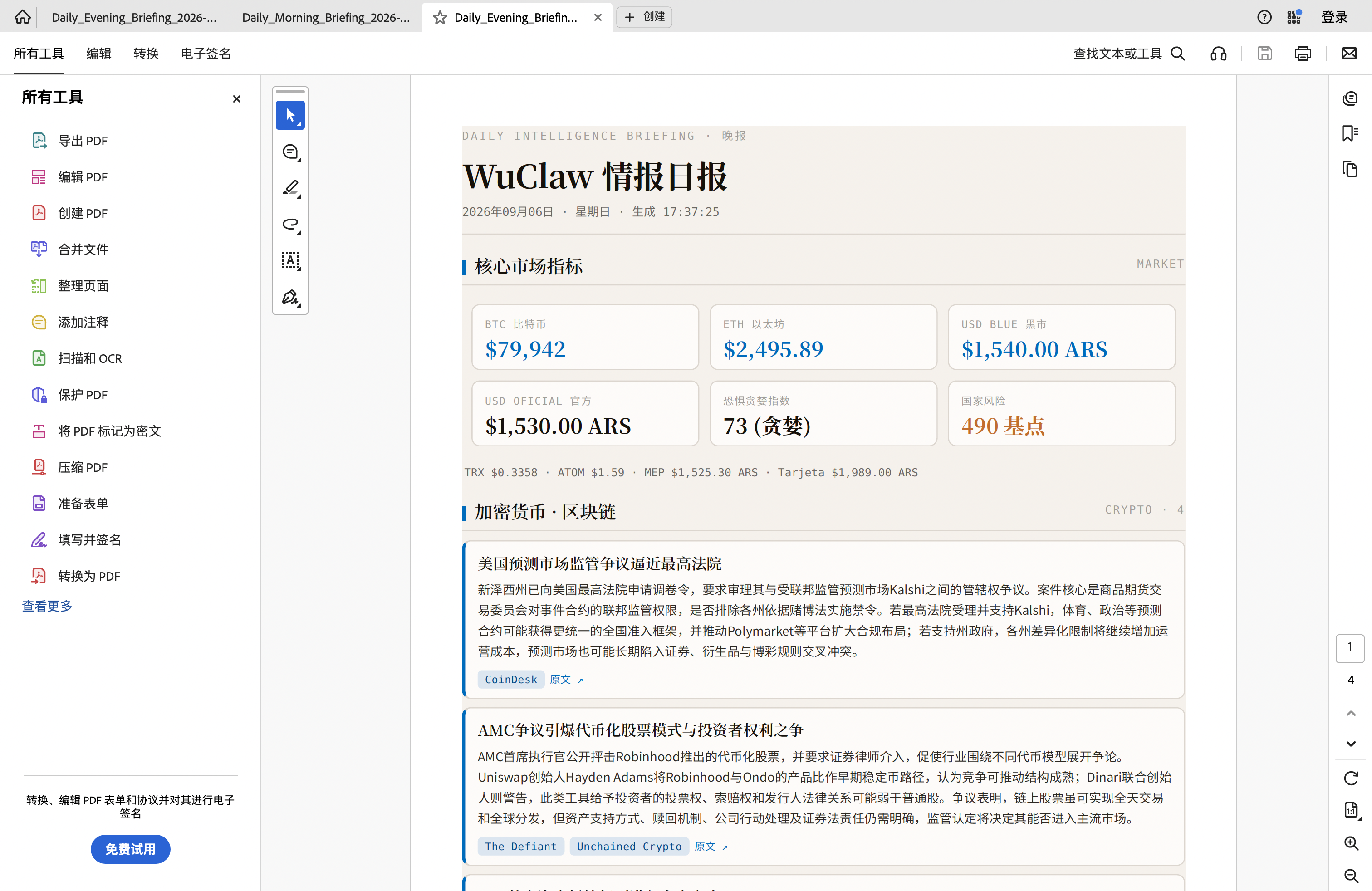Select the freehand draw loop tool
Screen dimensions: 1372x891
point(290,225)
